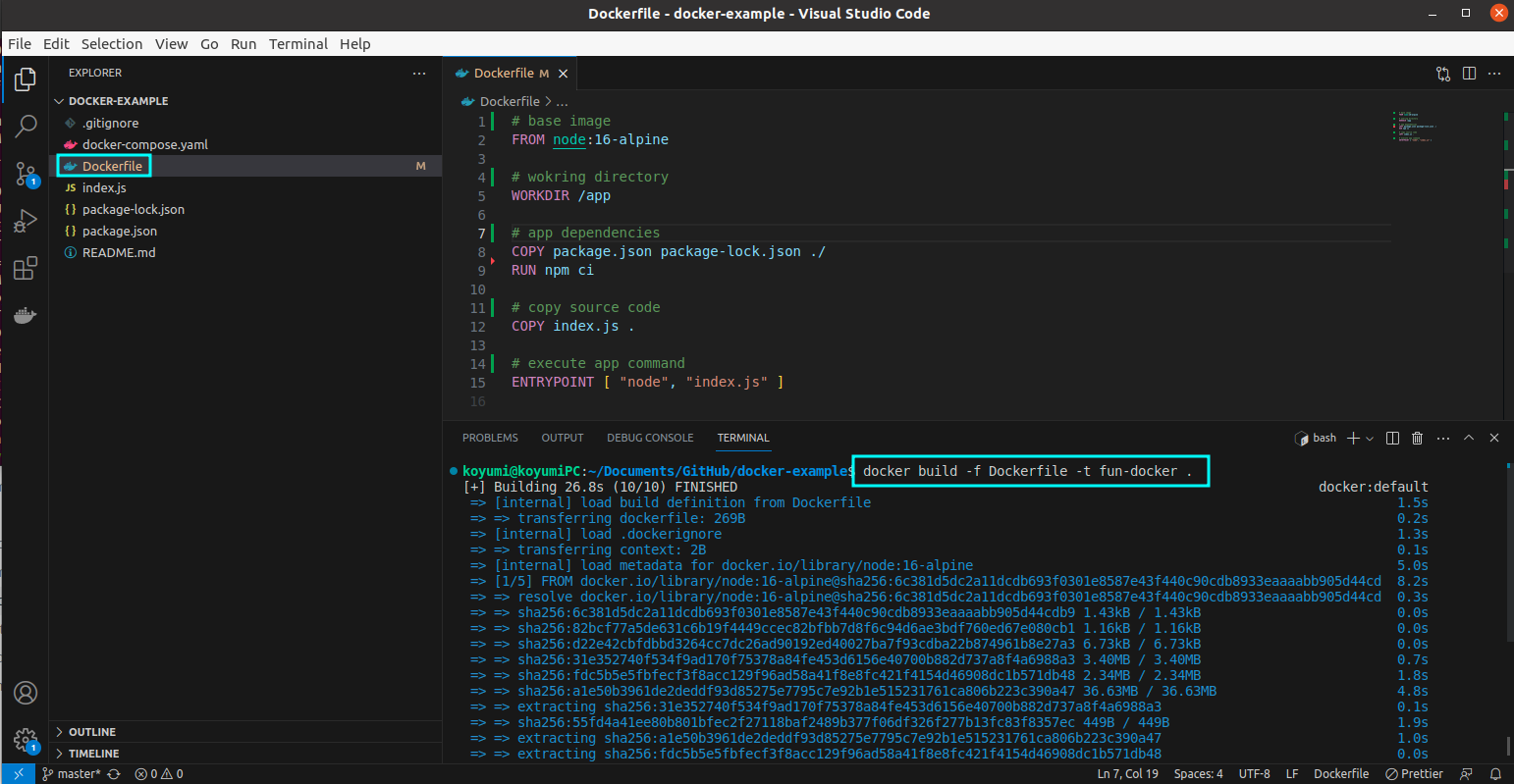Split the terminal panel

click(1392, 438)
